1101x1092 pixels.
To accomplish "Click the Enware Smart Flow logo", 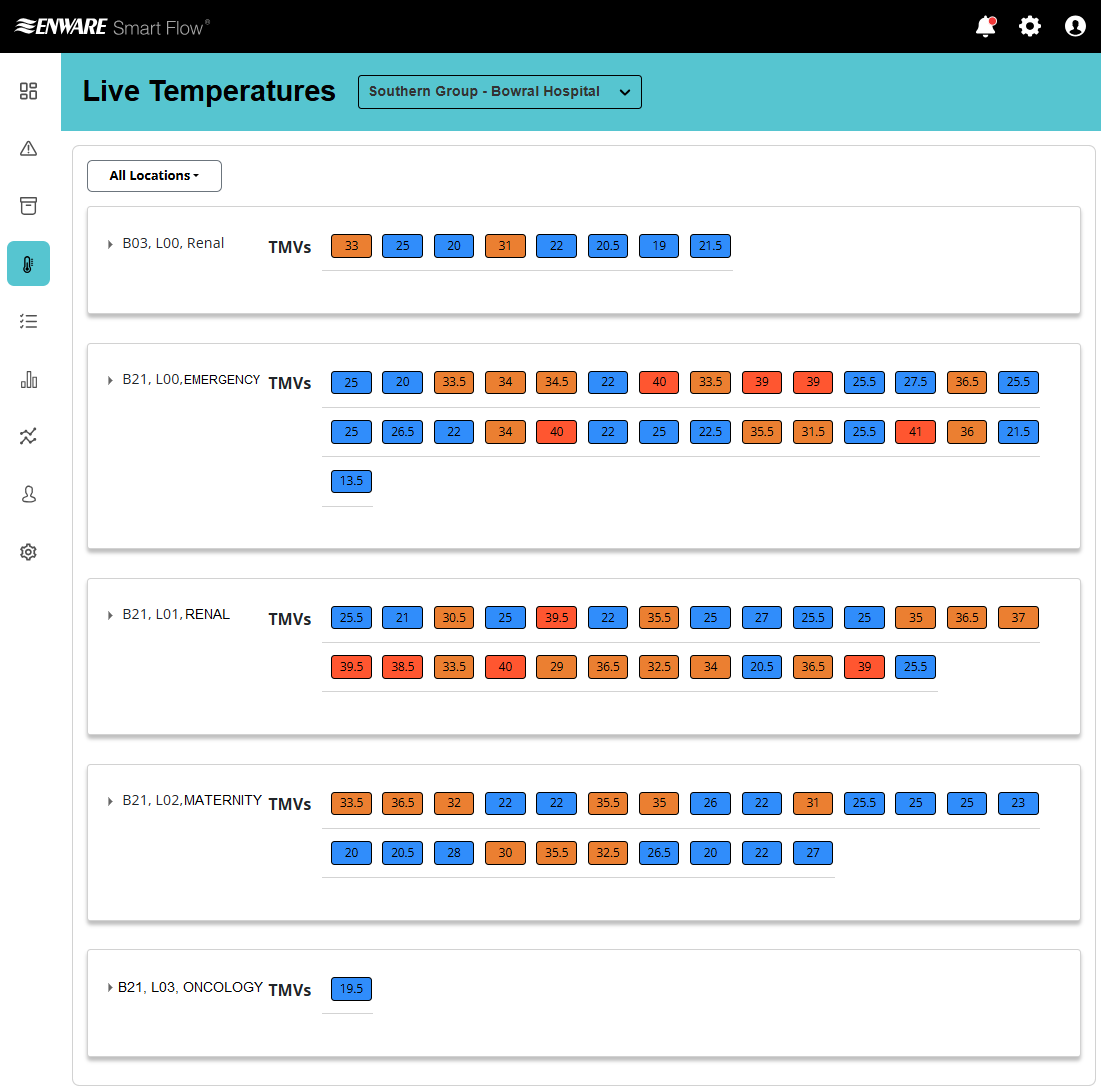I will (x=112, y=27).
